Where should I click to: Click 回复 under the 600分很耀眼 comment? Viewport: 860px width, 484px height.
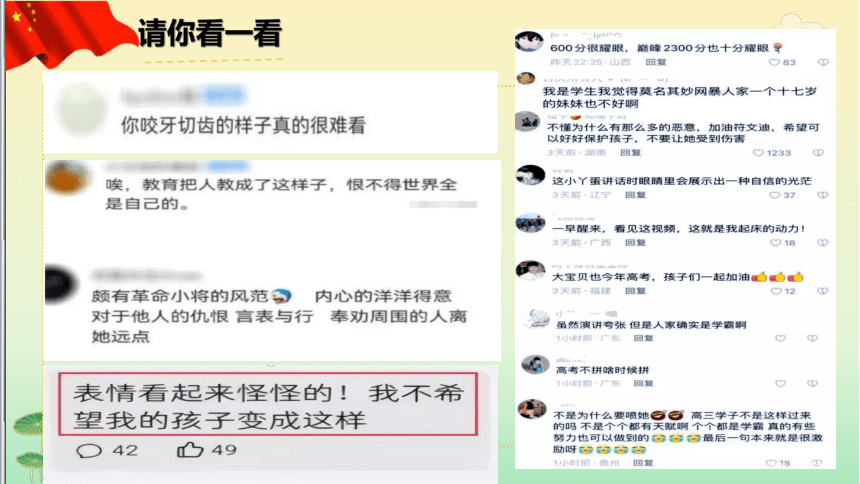656,62
